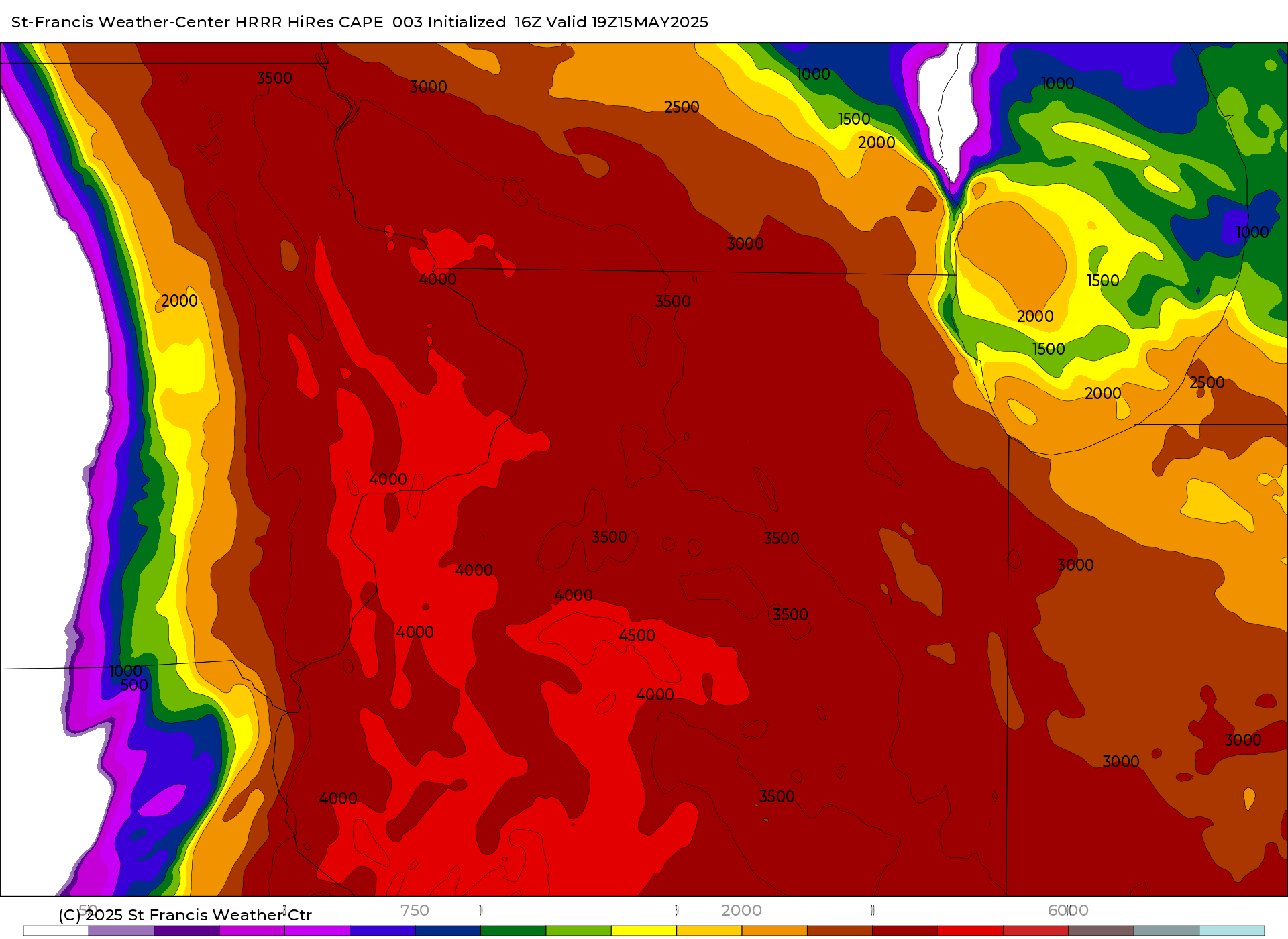The image size is (1288, 939).
Task: Click the 'Valid 19Z15MAY2025' text in title
Action: tap(627, 22)
